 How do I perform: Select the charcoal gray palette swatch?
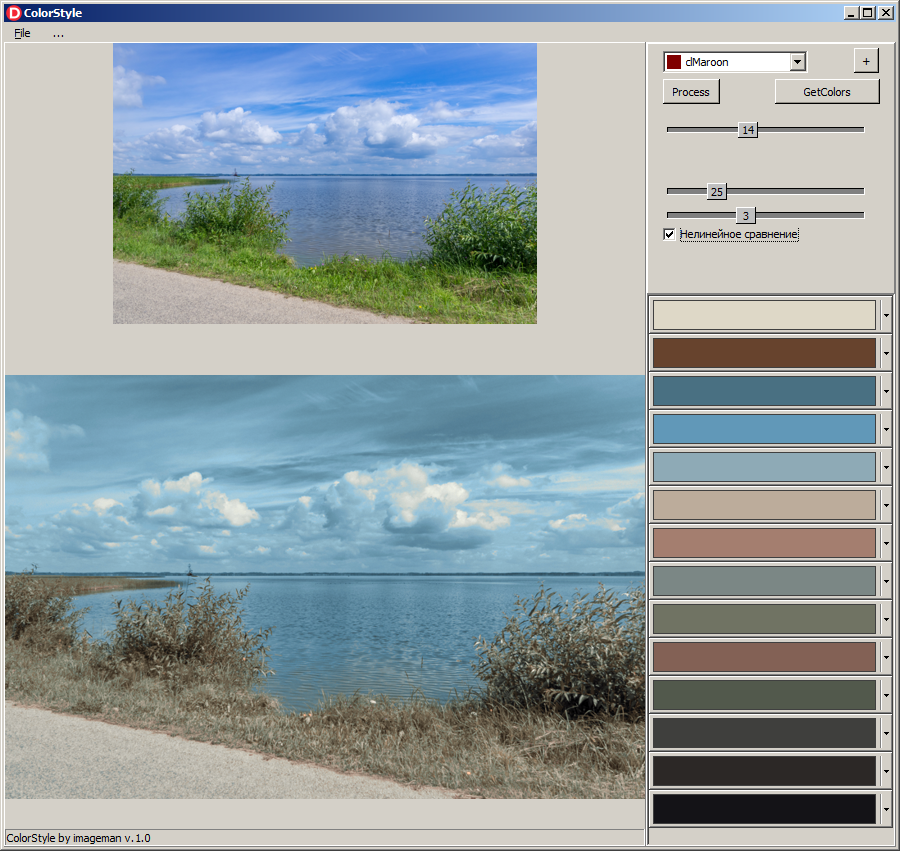(x=764, y=733)
